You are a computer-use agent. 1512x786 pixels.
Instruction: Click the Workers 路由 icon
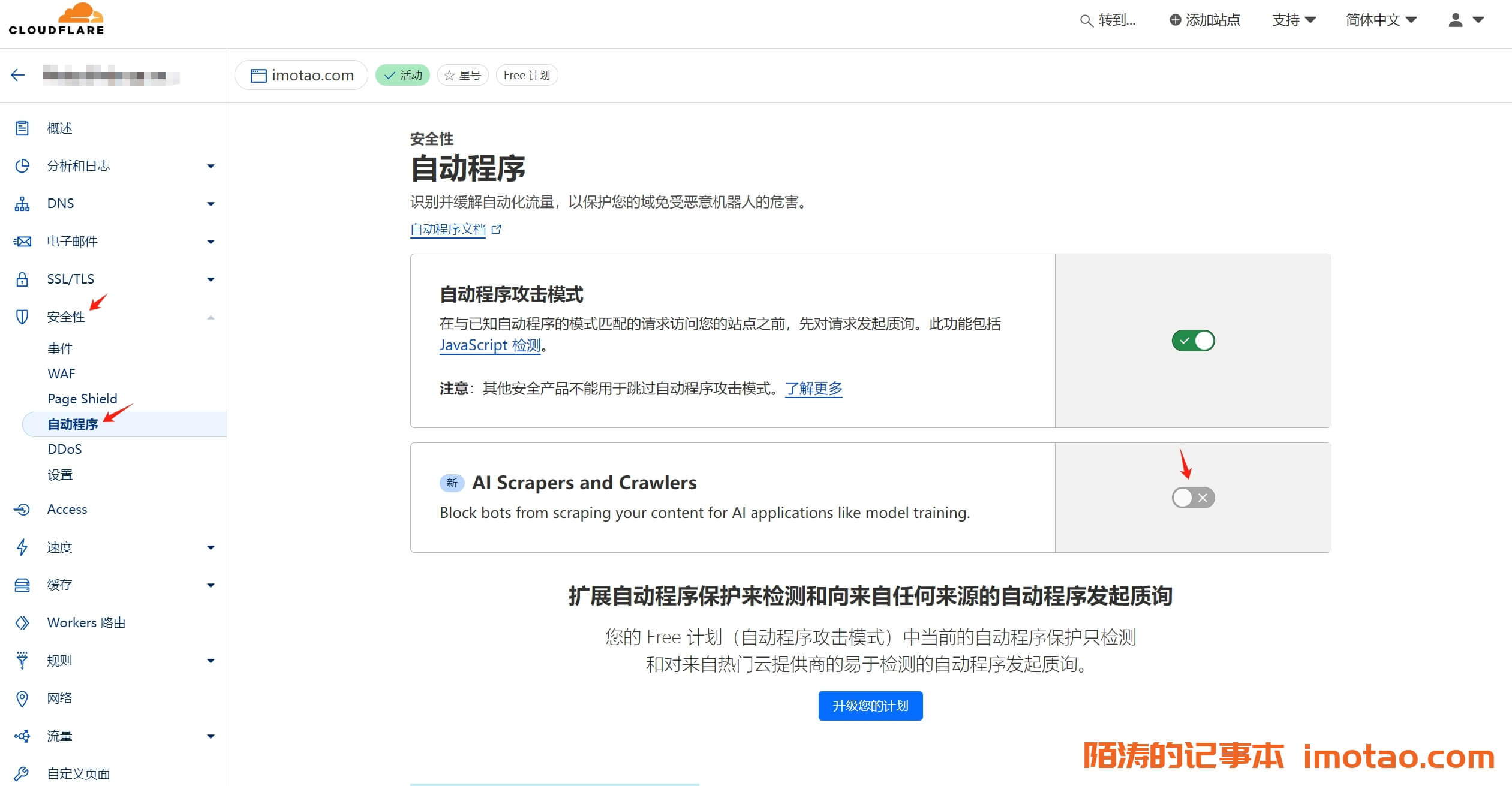(22, 623)
